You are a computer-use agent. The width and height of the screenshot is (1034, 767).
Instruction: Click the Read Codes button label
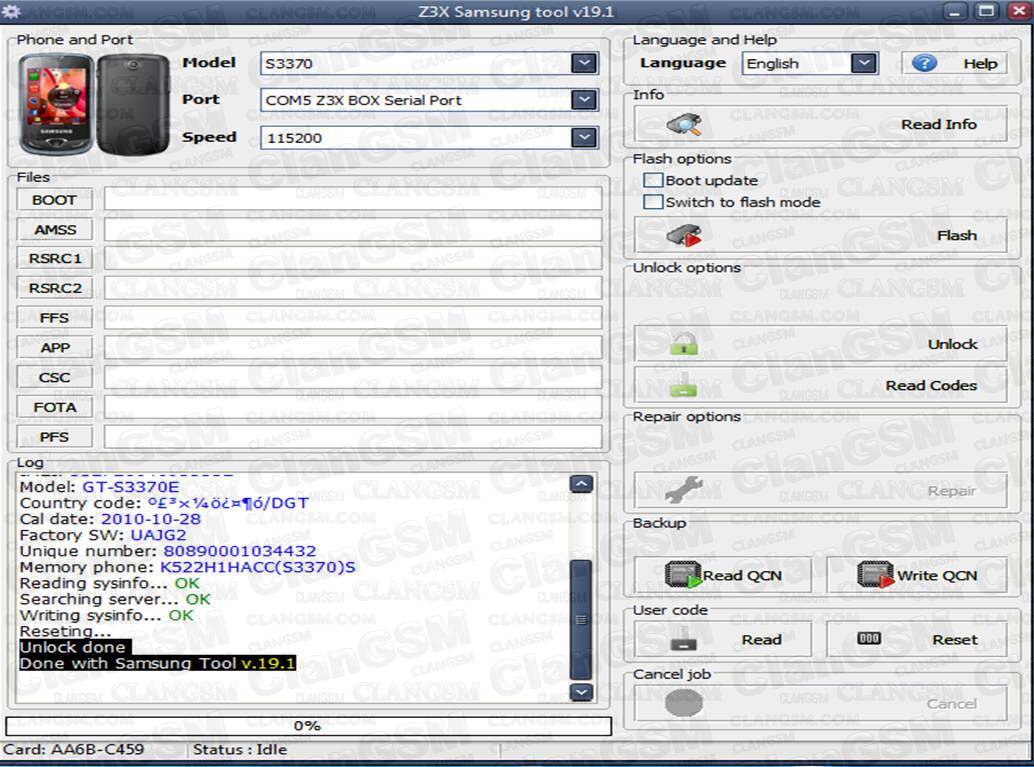[x=930, y=385]
